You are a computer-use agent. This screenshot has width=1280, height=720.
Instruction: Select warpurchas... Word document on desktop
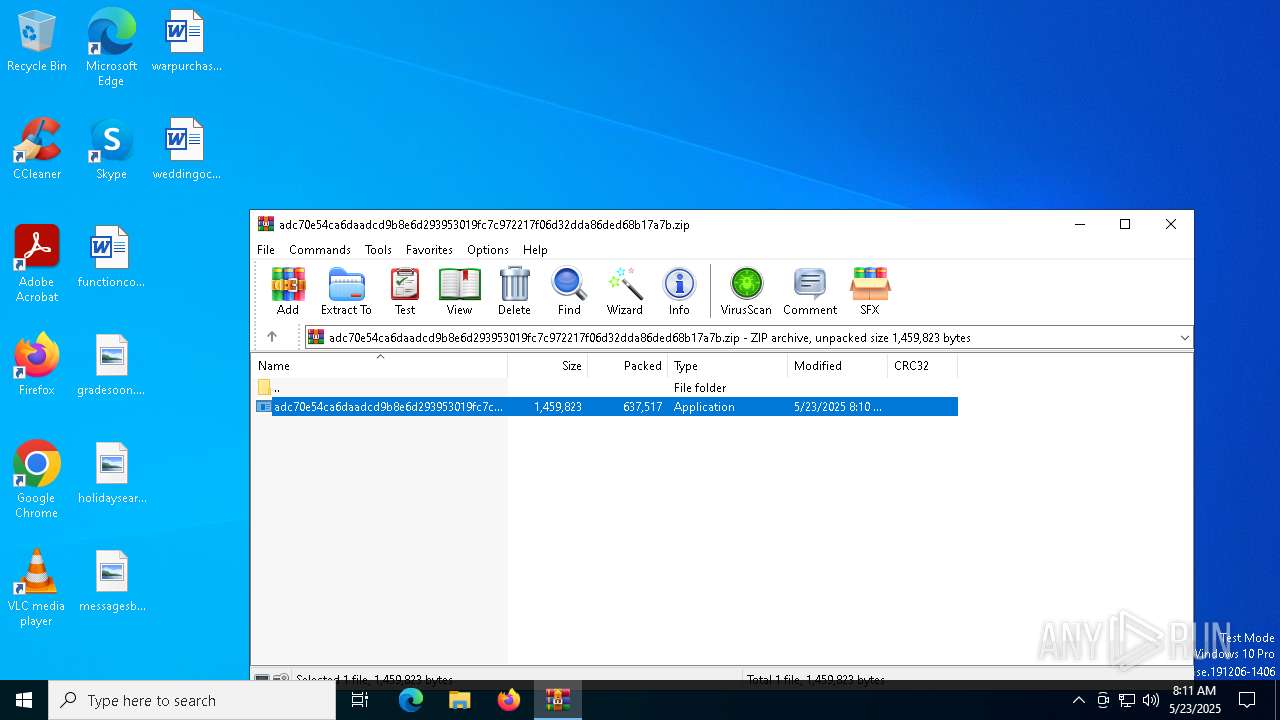coord(186,42)
